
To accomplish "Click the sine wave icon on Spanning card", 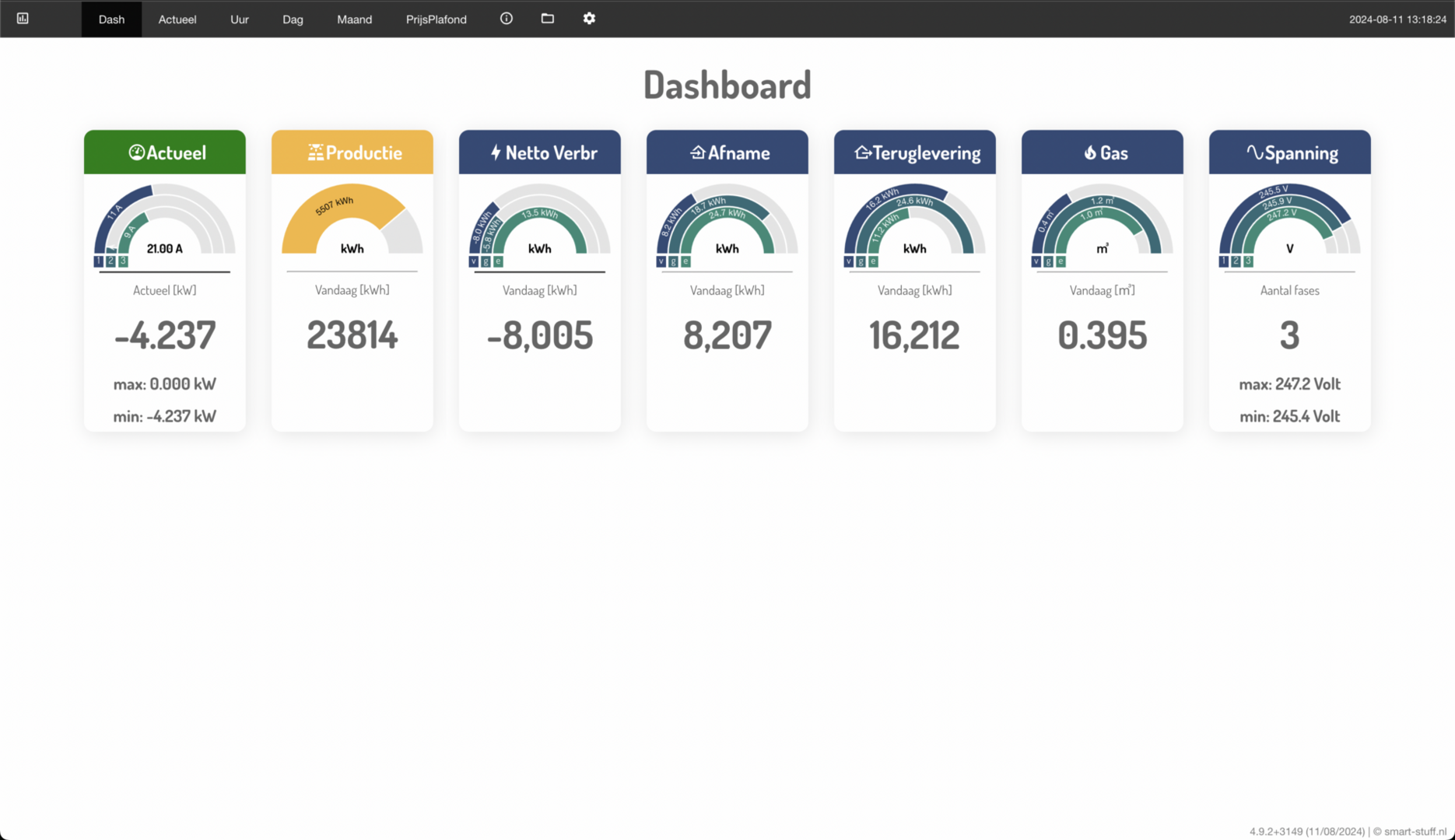I will click(x=1254, y=152).
